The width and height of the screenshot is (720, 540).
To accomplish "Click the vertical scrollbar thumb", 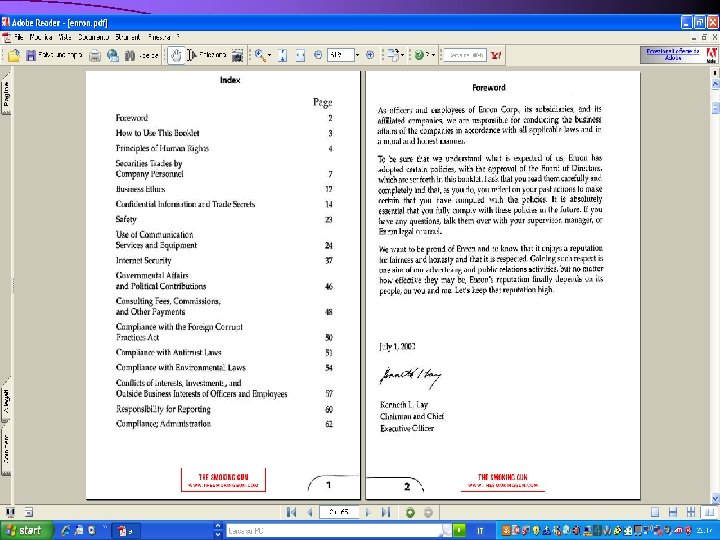I will pyautogui.click(x=715, y=107).
